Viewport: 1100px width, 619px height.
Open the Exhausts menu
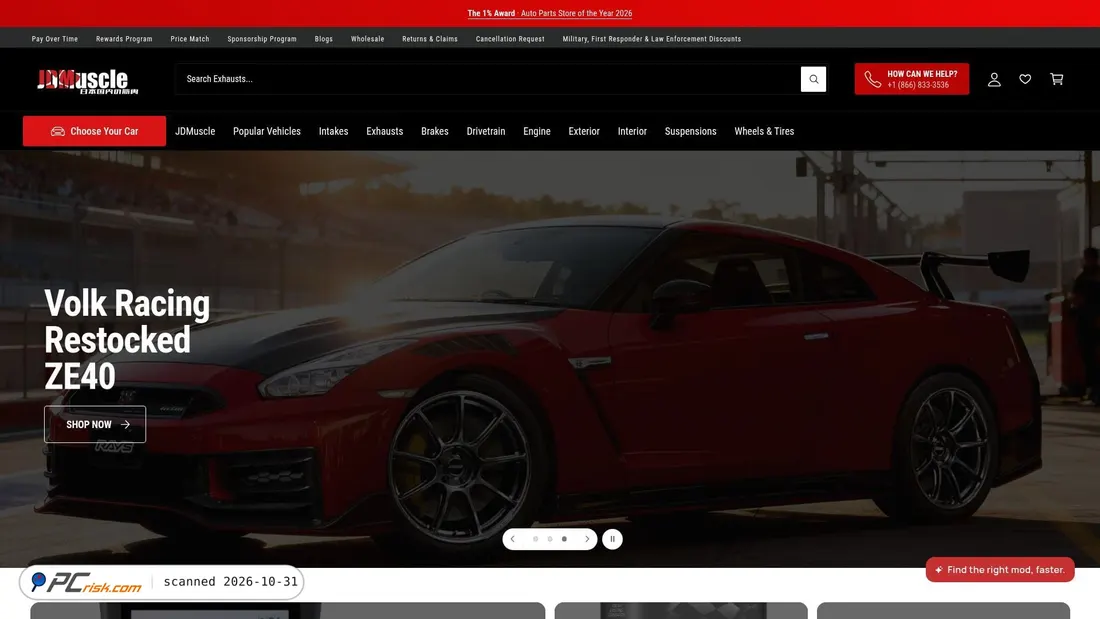(x=384, y=131)
